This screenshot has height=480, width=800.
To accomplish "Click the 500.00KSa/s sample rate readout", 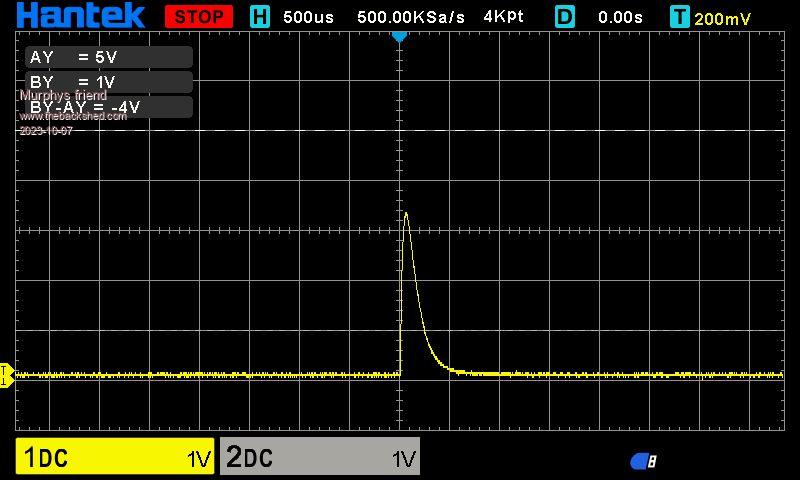I will 411,17.
